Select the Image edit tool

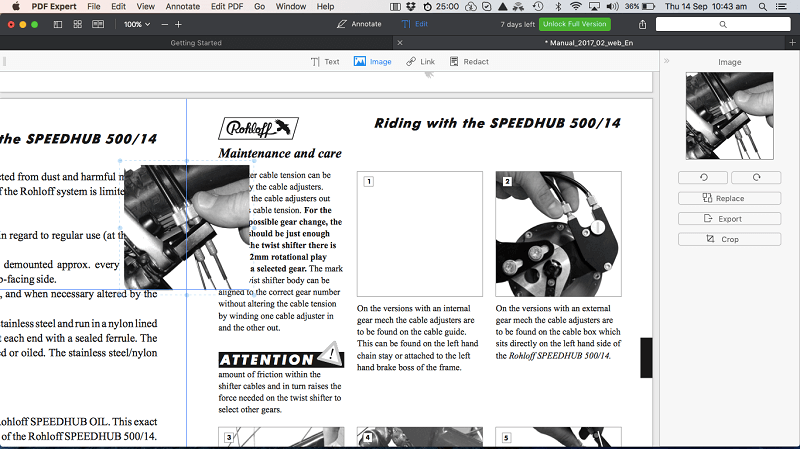pos(372,62)
